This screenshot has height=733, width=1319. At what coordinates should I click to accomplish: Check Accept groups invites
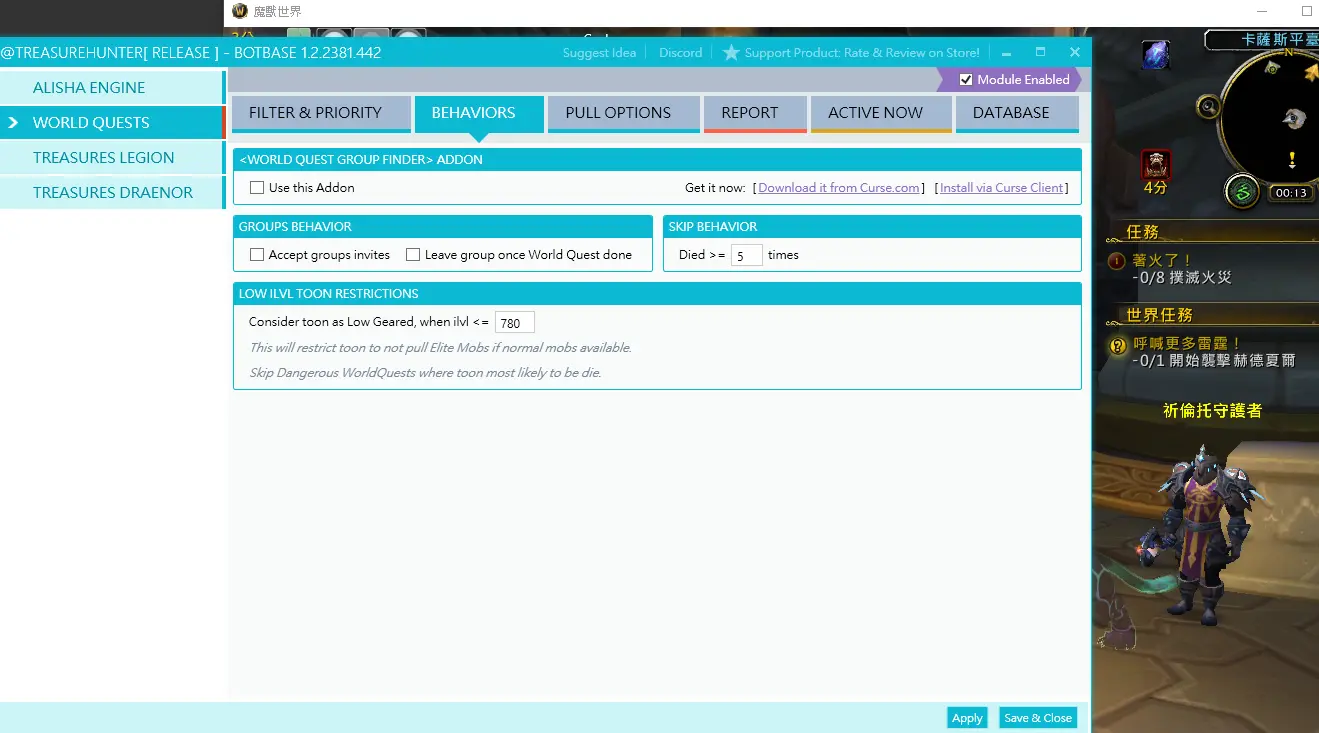click(257, 255)
